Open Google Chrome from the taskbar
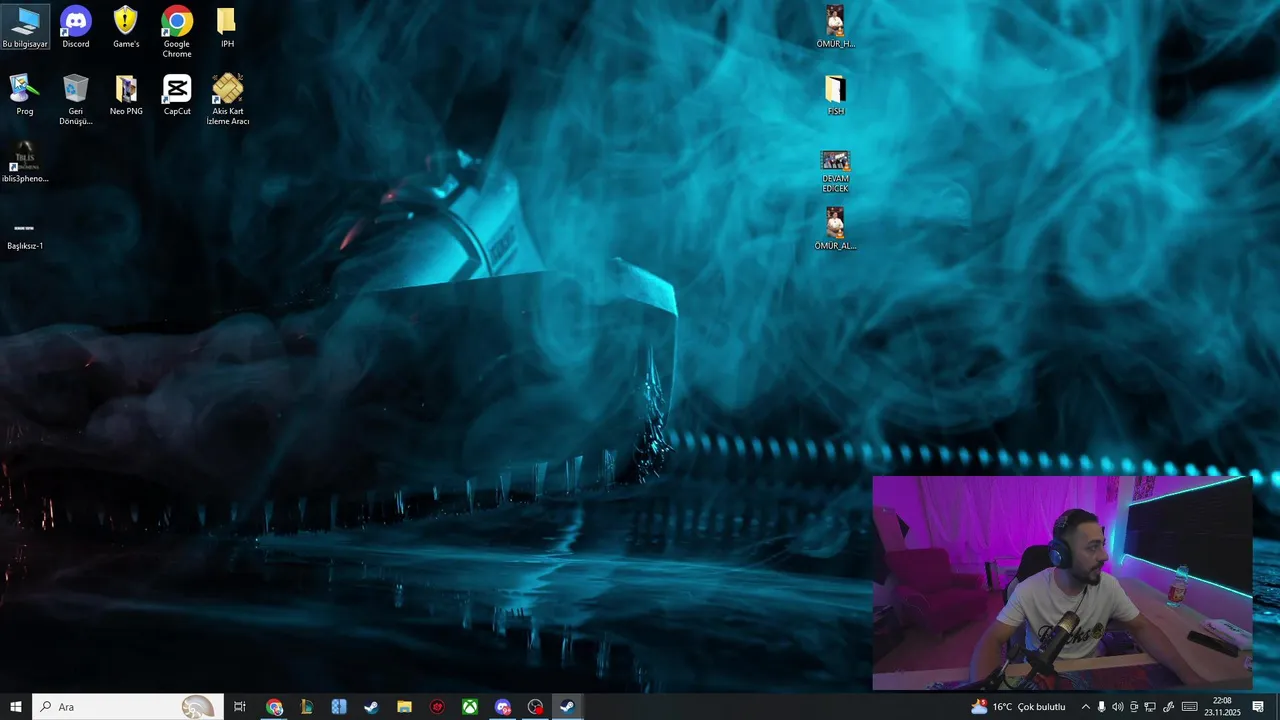1280x720 pixels. 274,707
